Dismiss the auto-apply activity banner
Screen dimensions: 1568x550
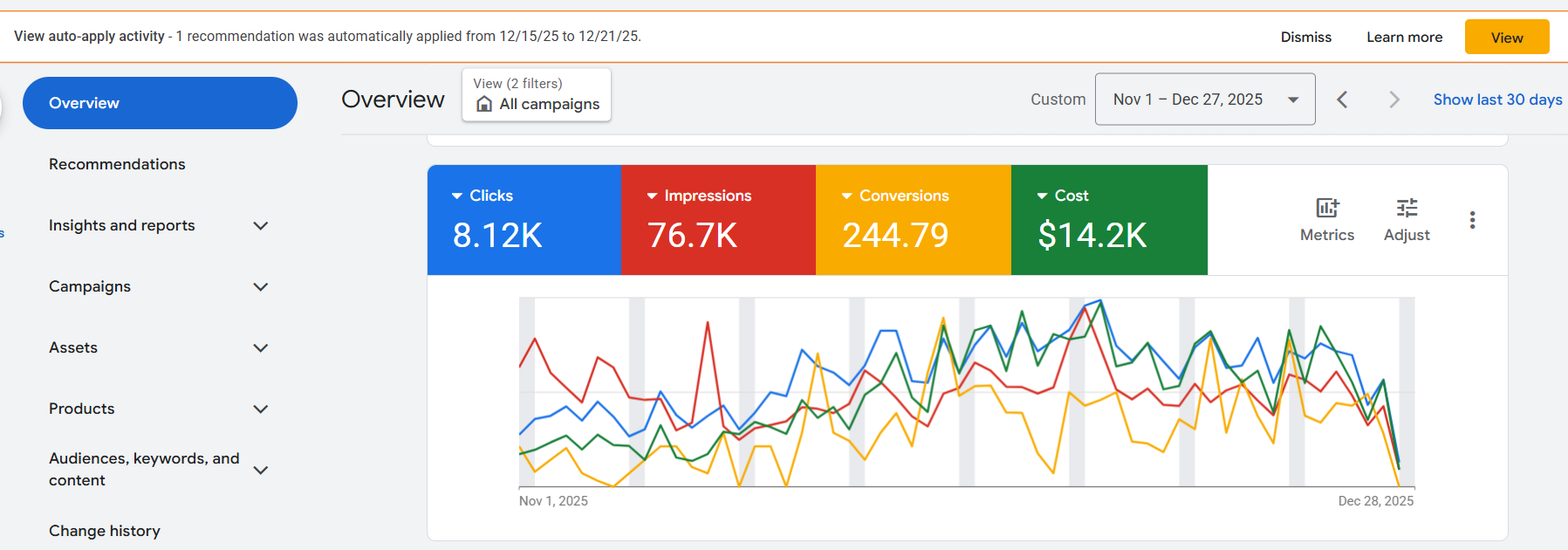click(1305, 38)
